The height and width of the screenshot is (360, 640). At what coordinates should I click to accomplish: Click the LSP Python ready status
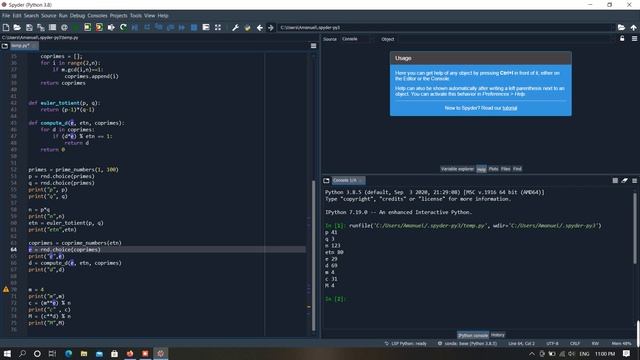tap(405, 344)
